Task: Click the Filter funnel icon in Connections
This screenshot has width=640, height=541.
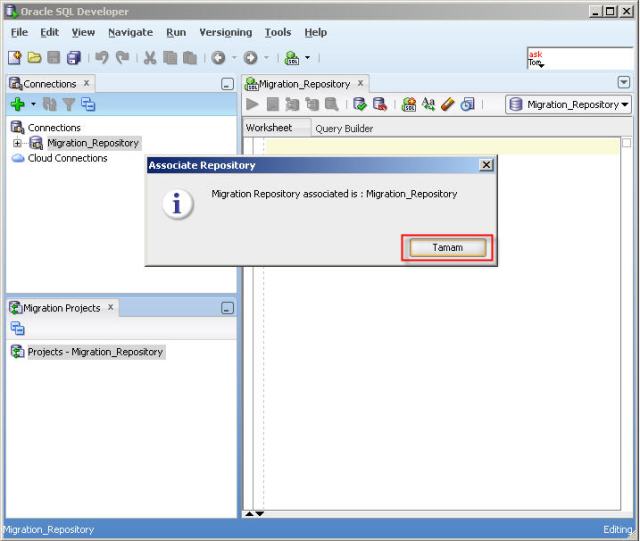Action: tap(69, 105)
